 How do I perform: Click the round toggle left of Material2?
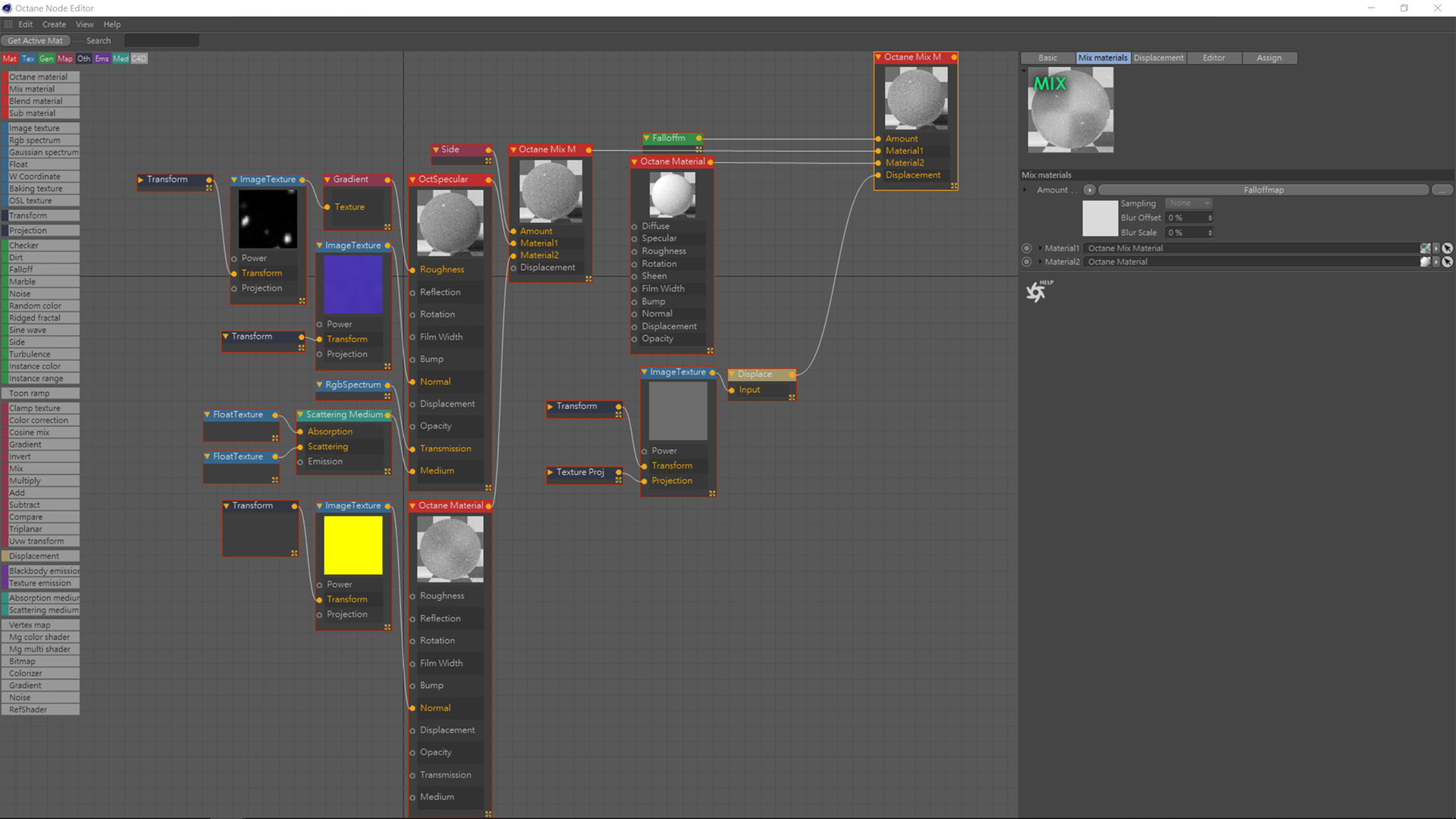point(1027,262)
